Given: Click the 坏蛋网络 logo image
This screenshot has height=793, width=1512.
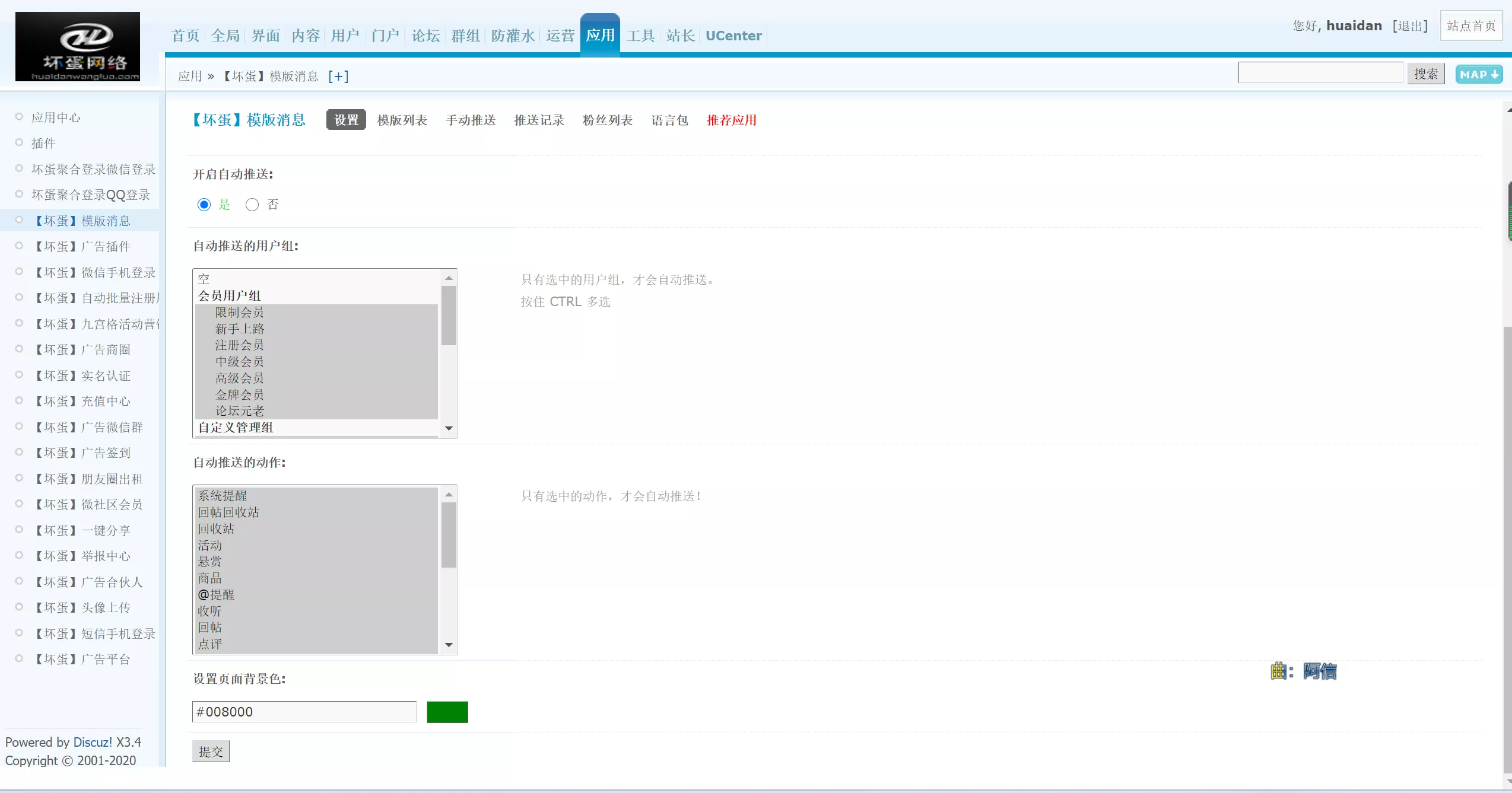Looking at the screenshot, I should click(78, 46).
